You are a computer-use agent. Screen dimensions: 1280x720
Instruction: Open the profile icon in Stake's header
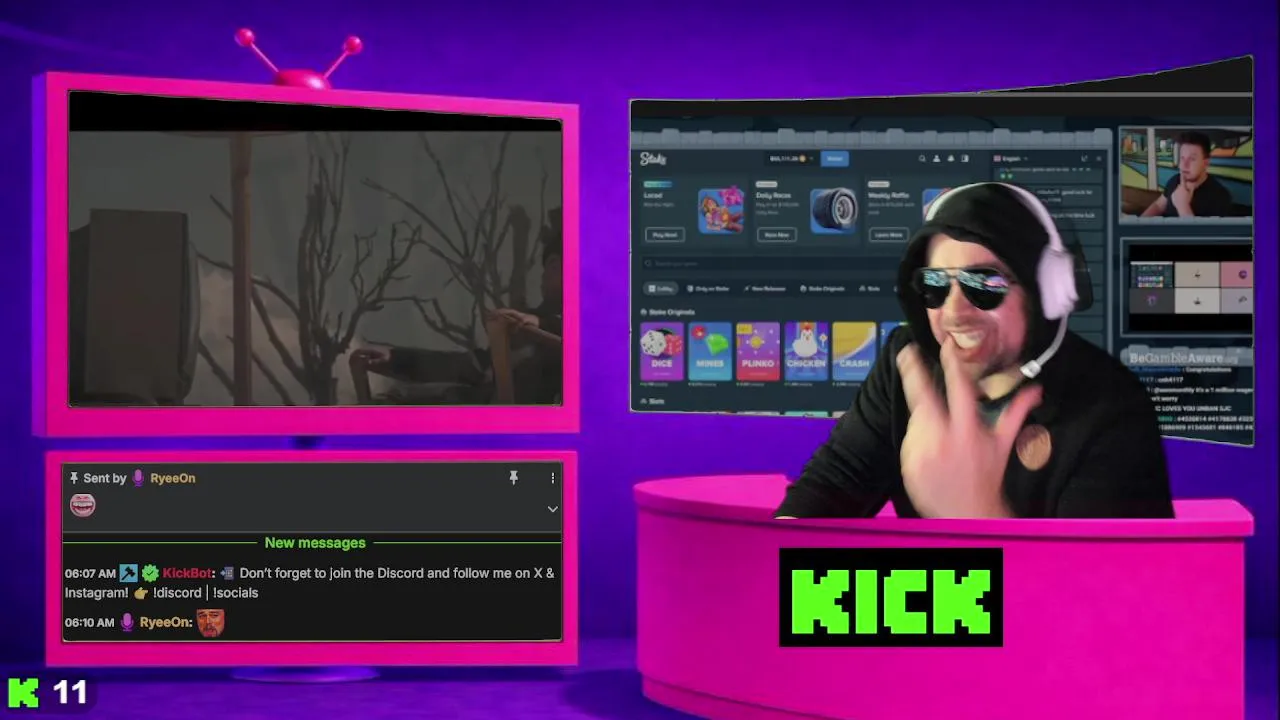(936, 158)
